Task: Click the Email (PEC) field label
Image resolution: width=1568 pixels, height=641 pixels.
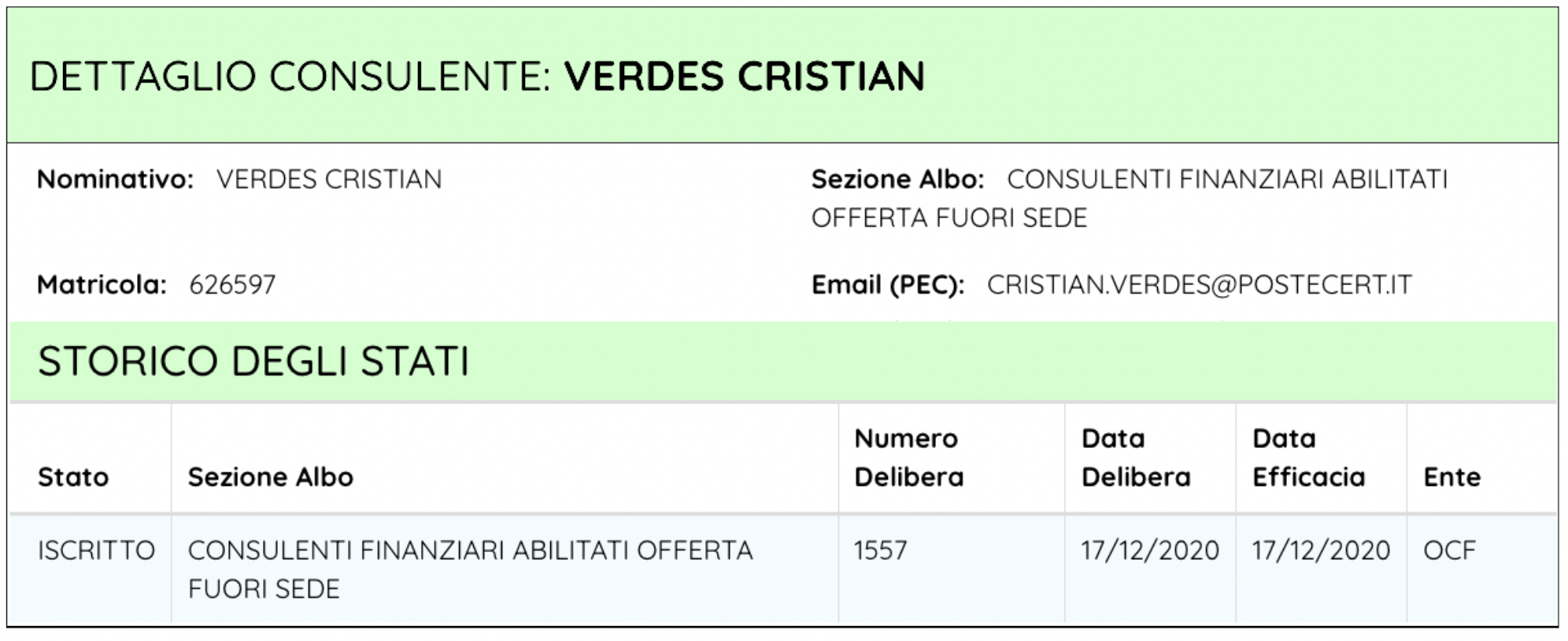Action: tap(887, 284)
